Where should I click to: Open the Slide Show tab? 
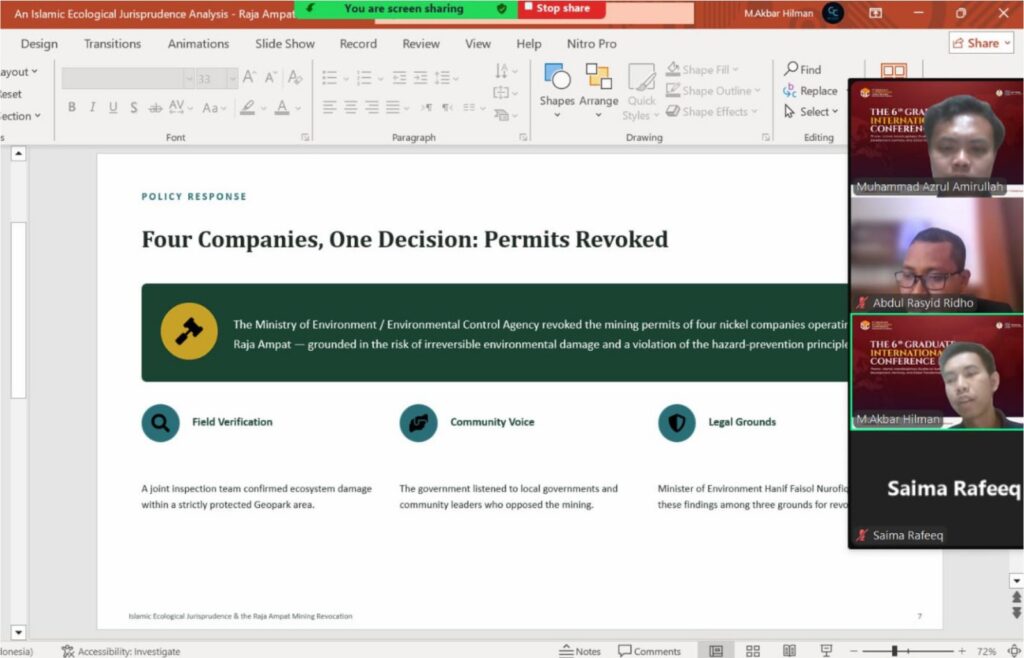click(x=285, y=44)
